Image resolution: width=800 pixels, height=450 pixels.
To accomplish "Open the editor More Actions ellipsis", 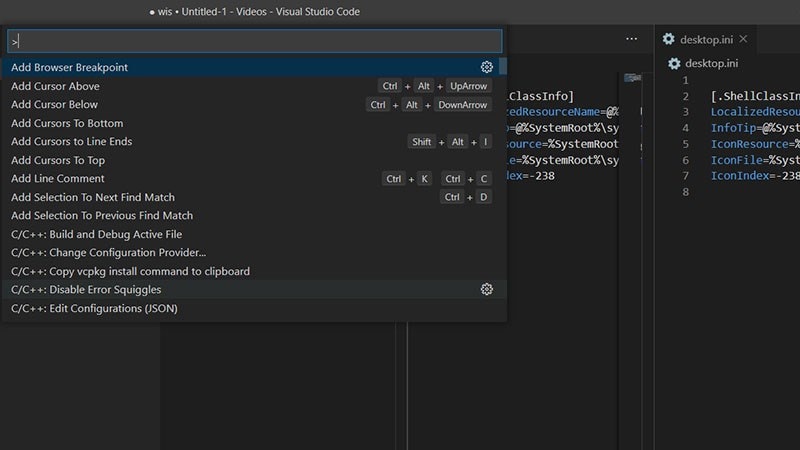I will coord(632,39).
